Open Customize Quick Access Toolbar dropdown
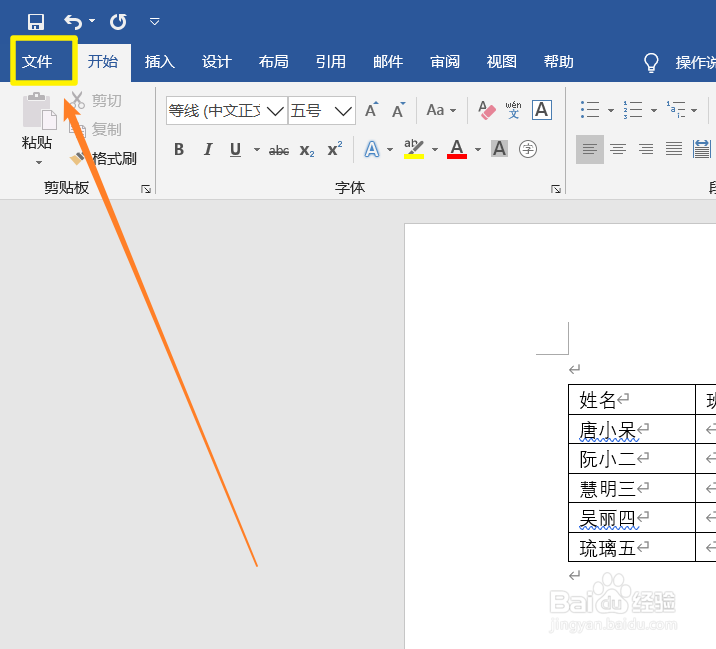 tap(155, 21)
